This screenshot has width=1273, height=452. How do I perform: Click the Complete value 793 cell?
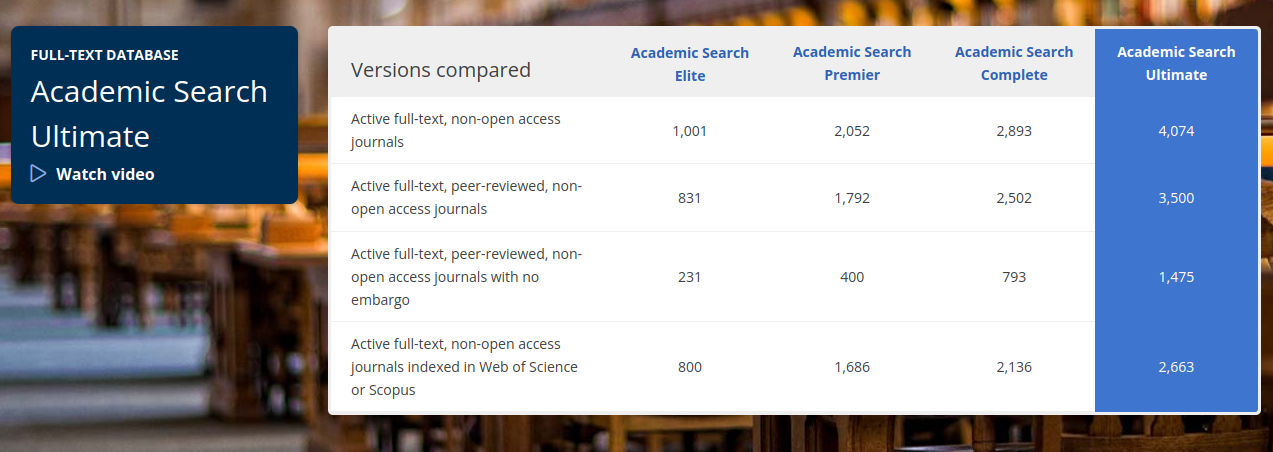(x=1014, y=277)
